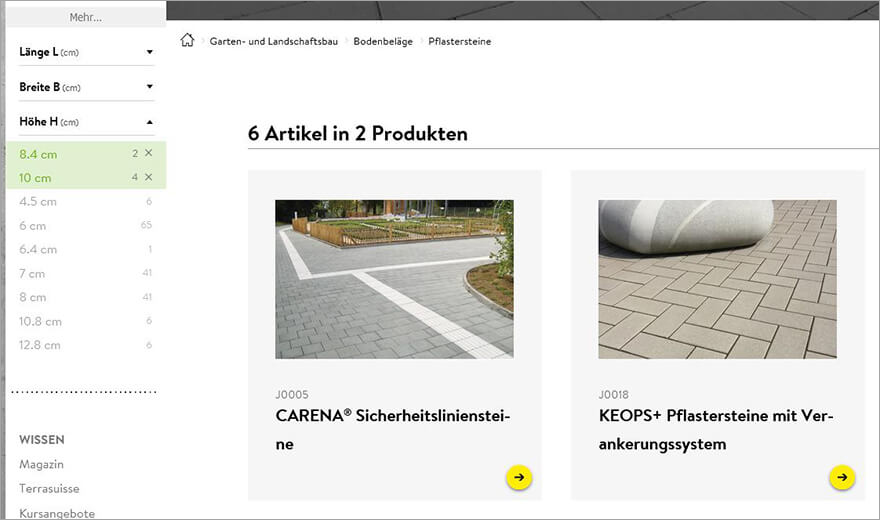Open Bodenbeläge breadcrumb link
The height and width of the screenshot is (520, 880).
tap(383, 41)
